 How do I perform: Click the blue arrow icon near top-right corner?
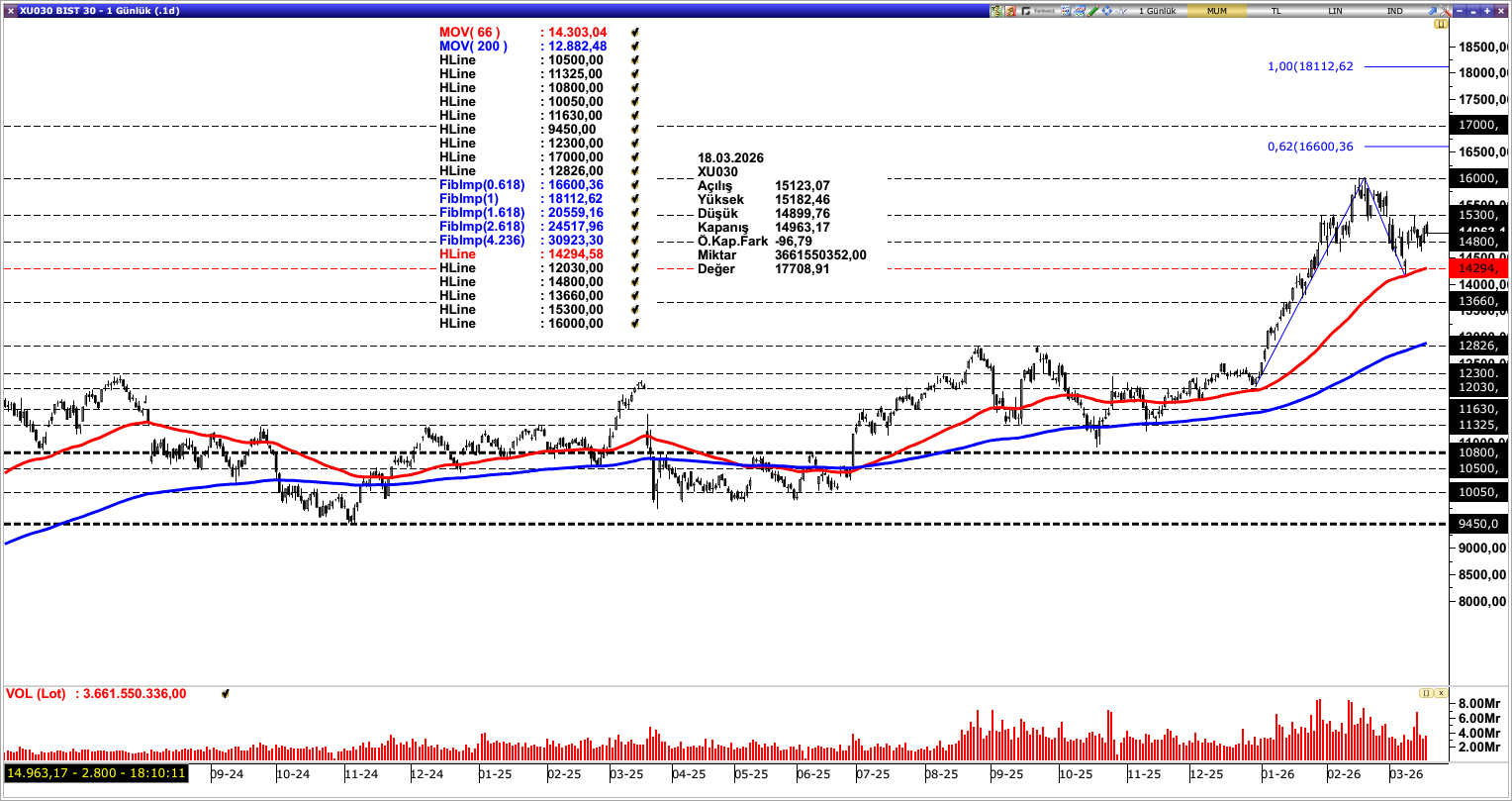pyautogui.click(x=1432, y=10)
